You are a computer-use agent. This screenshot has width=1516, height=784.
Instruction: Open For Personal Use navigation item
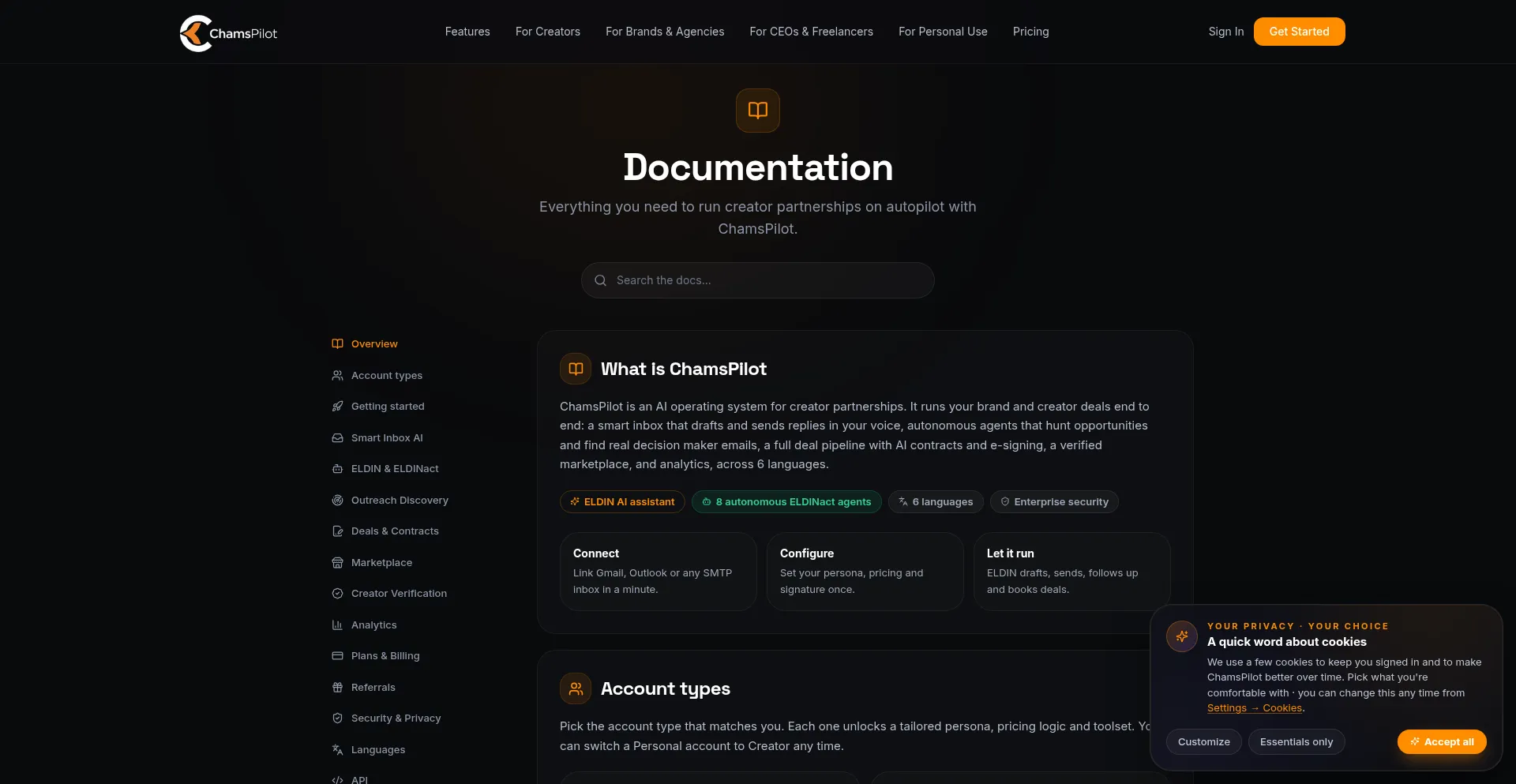coord(943,32)
